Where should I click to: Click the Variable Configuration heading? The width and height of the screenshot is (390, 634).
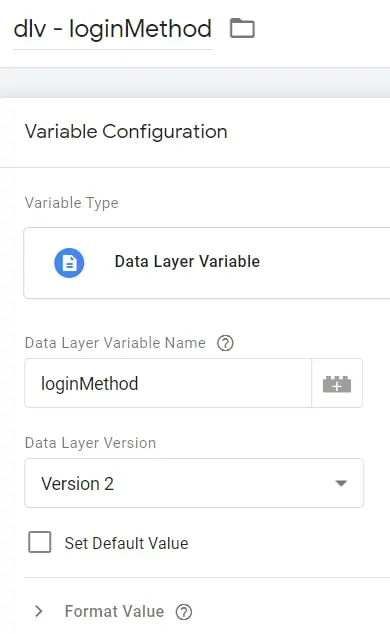126,132
